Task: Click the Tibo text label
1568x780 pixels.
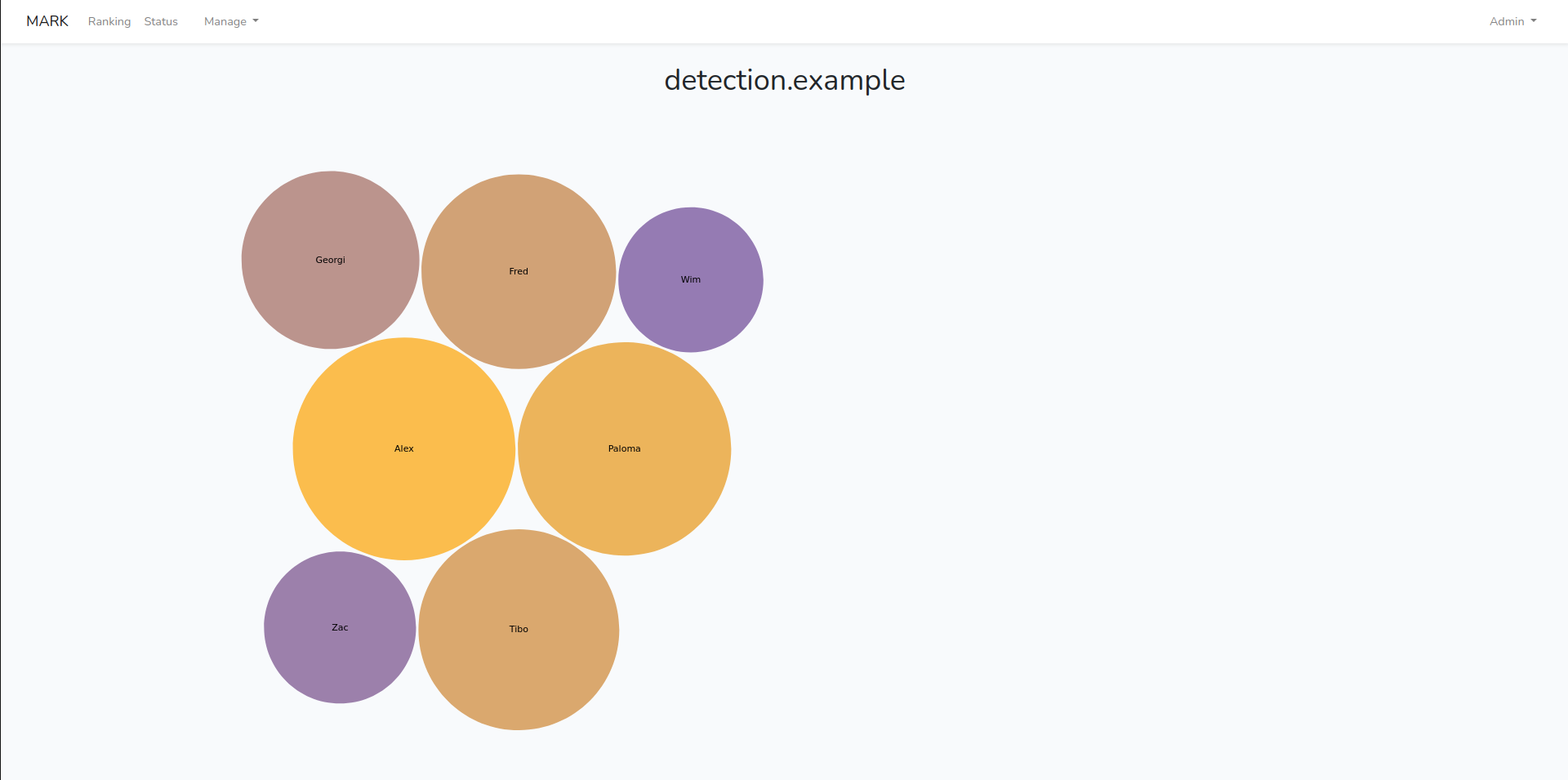Action: 519,629
